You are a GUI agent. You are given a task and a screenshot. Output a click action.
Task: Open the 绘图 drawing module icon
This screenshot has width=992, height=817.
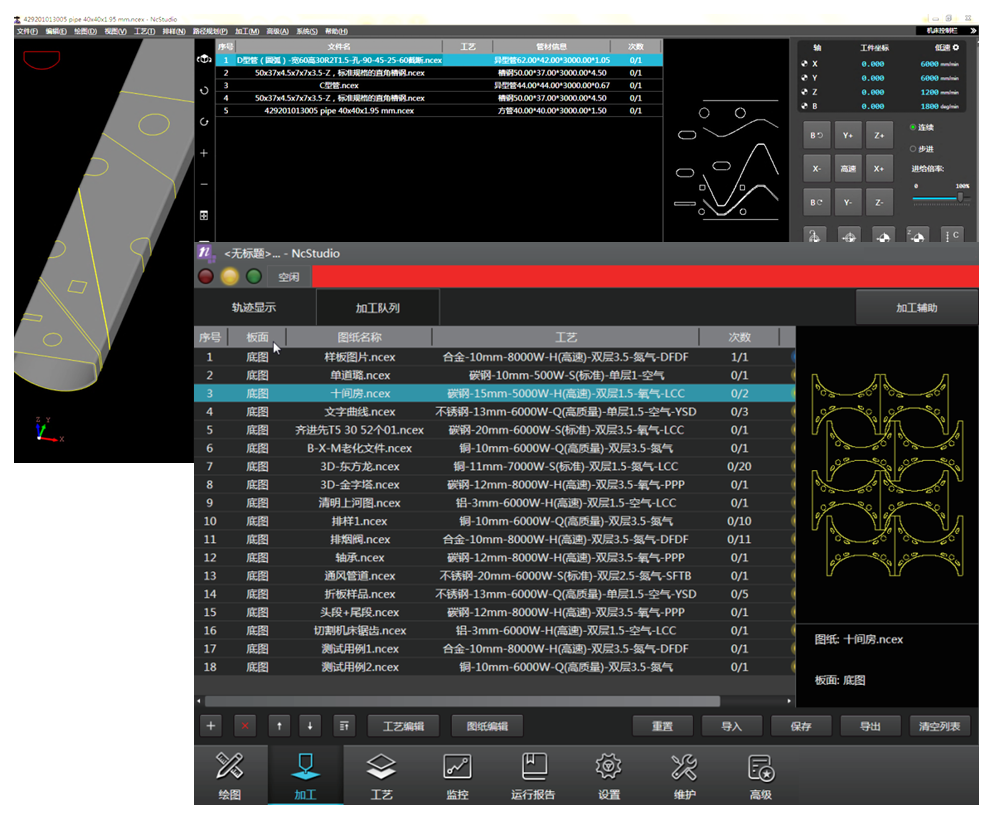230,775
